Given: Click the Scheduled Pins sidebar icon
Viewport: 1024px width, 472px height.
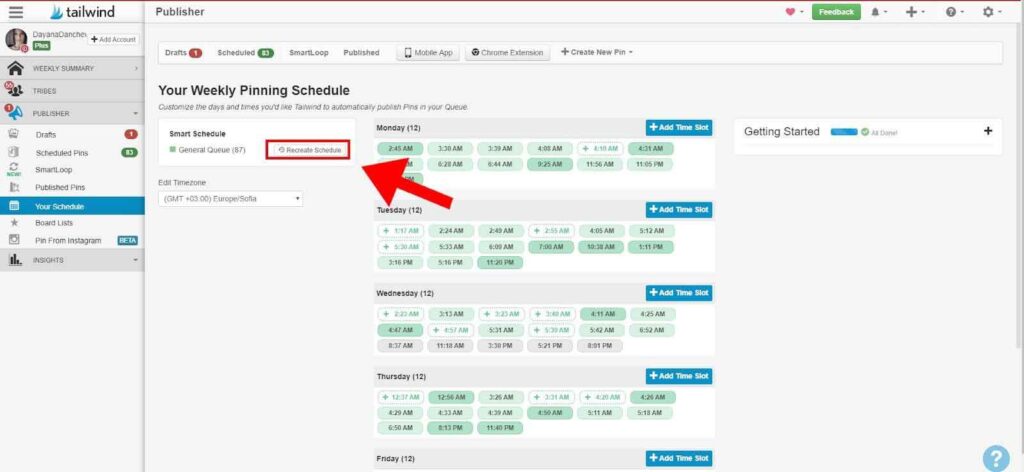Looking at the screenshot, I should pos(14,151).
